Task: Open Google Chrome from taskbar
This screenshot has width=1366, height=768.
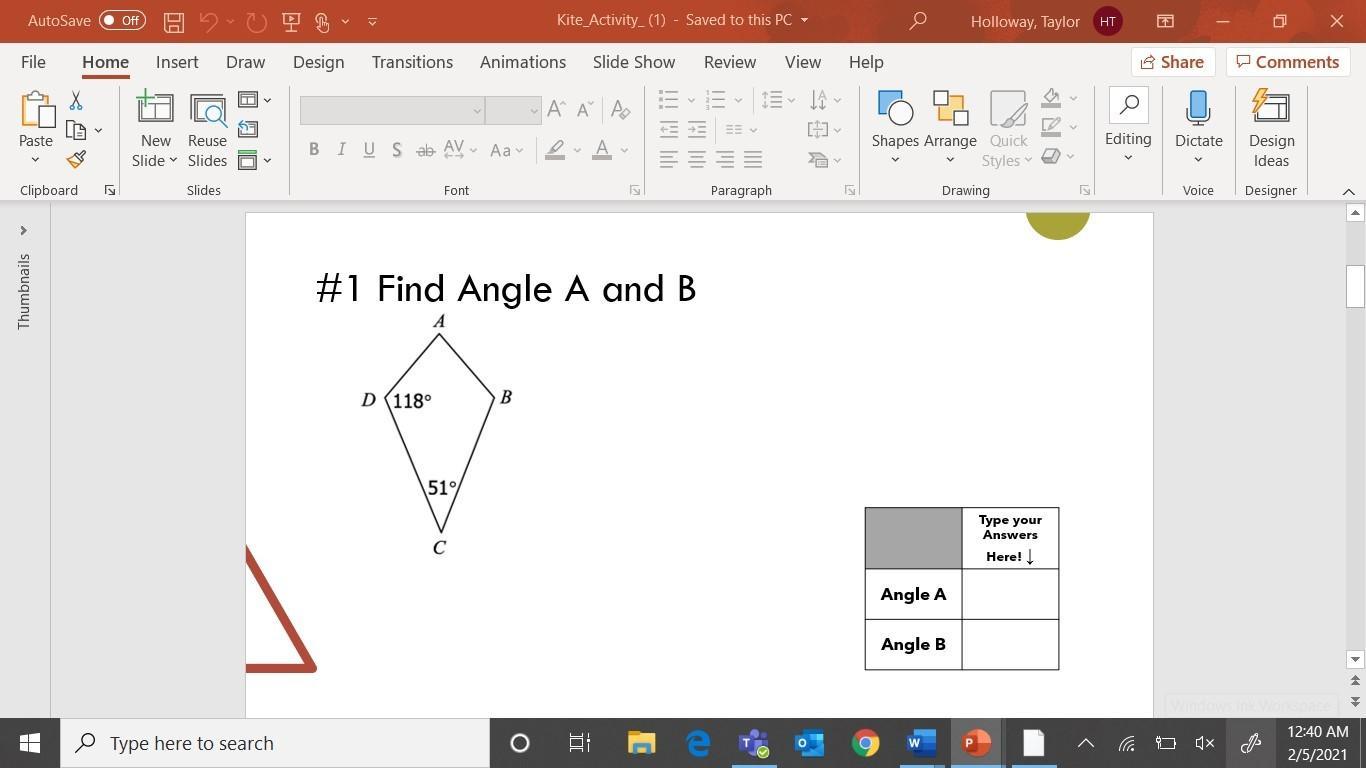Action: click(x=866, y=743)
